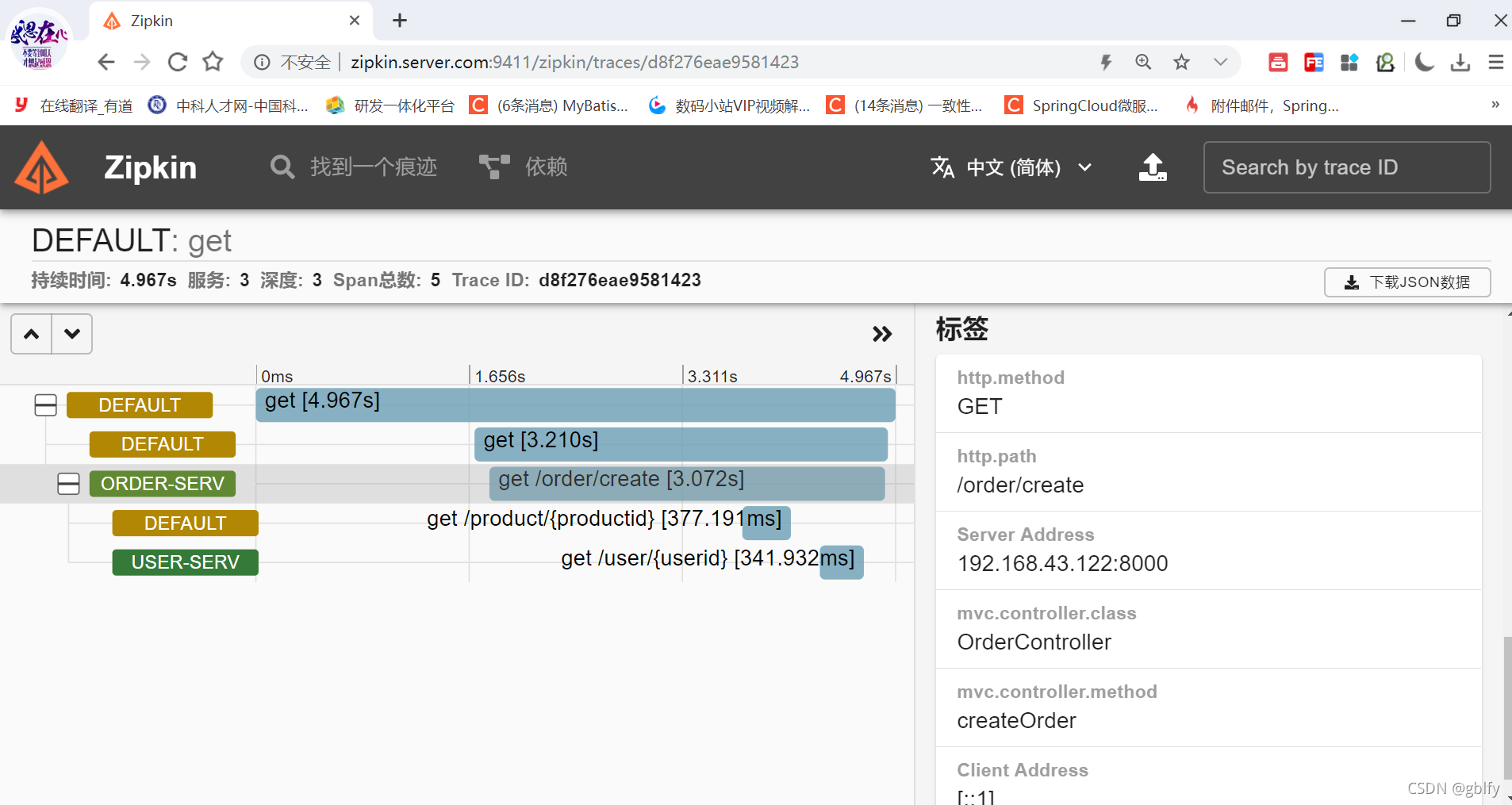The width and height of the screenshot is (1512, 805).
Task: Collapse all spans with the up chevron
Action: coord(32,334)
